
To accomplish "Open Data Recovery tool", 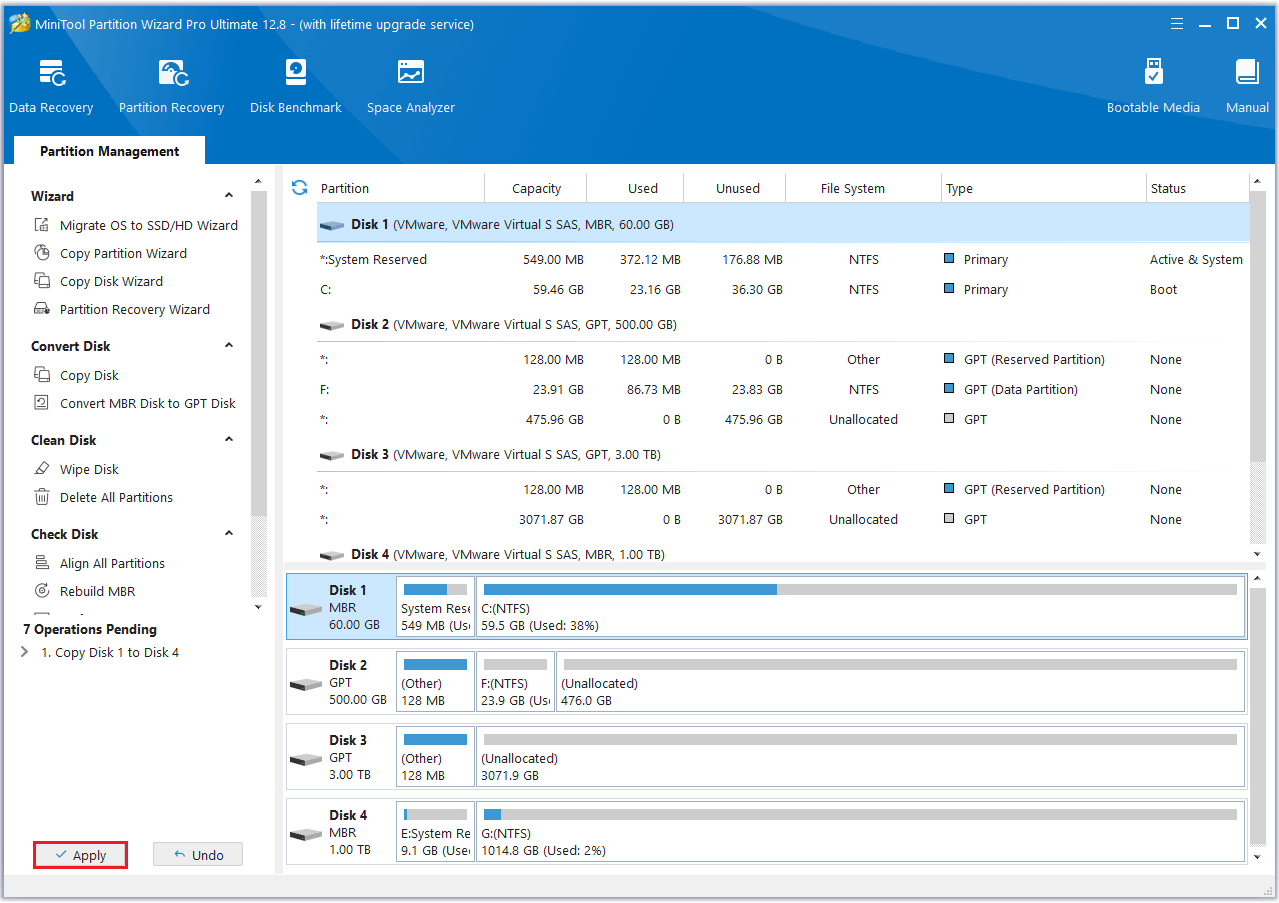I will tap(51, 86).
